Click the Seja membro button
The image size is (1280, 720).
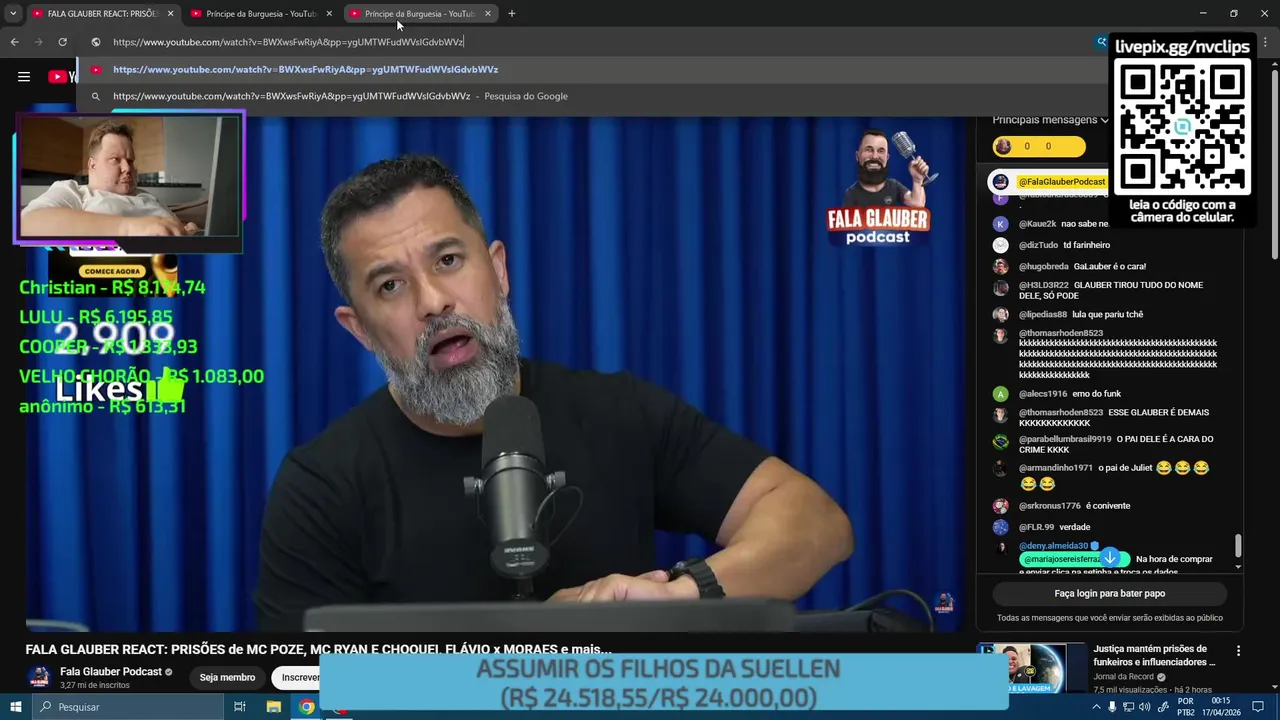[227, 677]
